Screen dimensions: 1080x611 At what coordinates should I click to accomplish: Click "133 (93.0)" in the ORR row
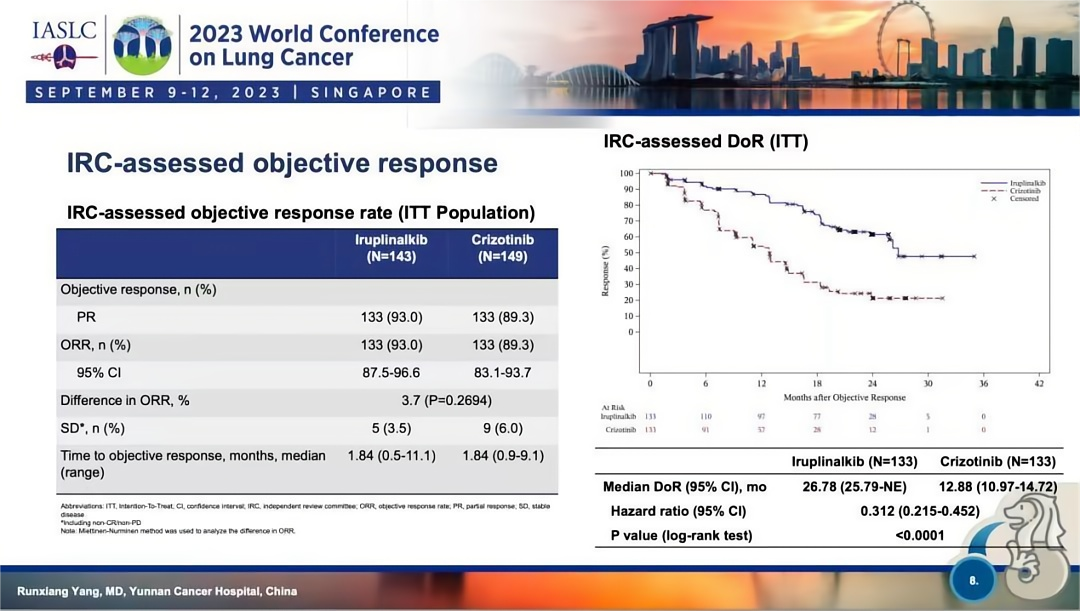(392, 344)
